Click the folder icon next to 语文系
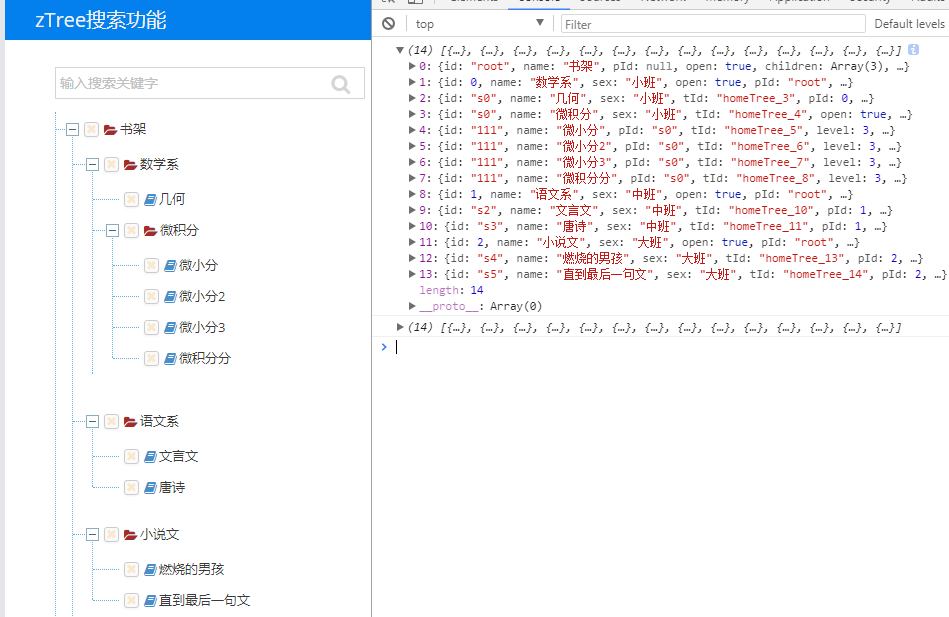The image size is (949, 617). point(130,421)
